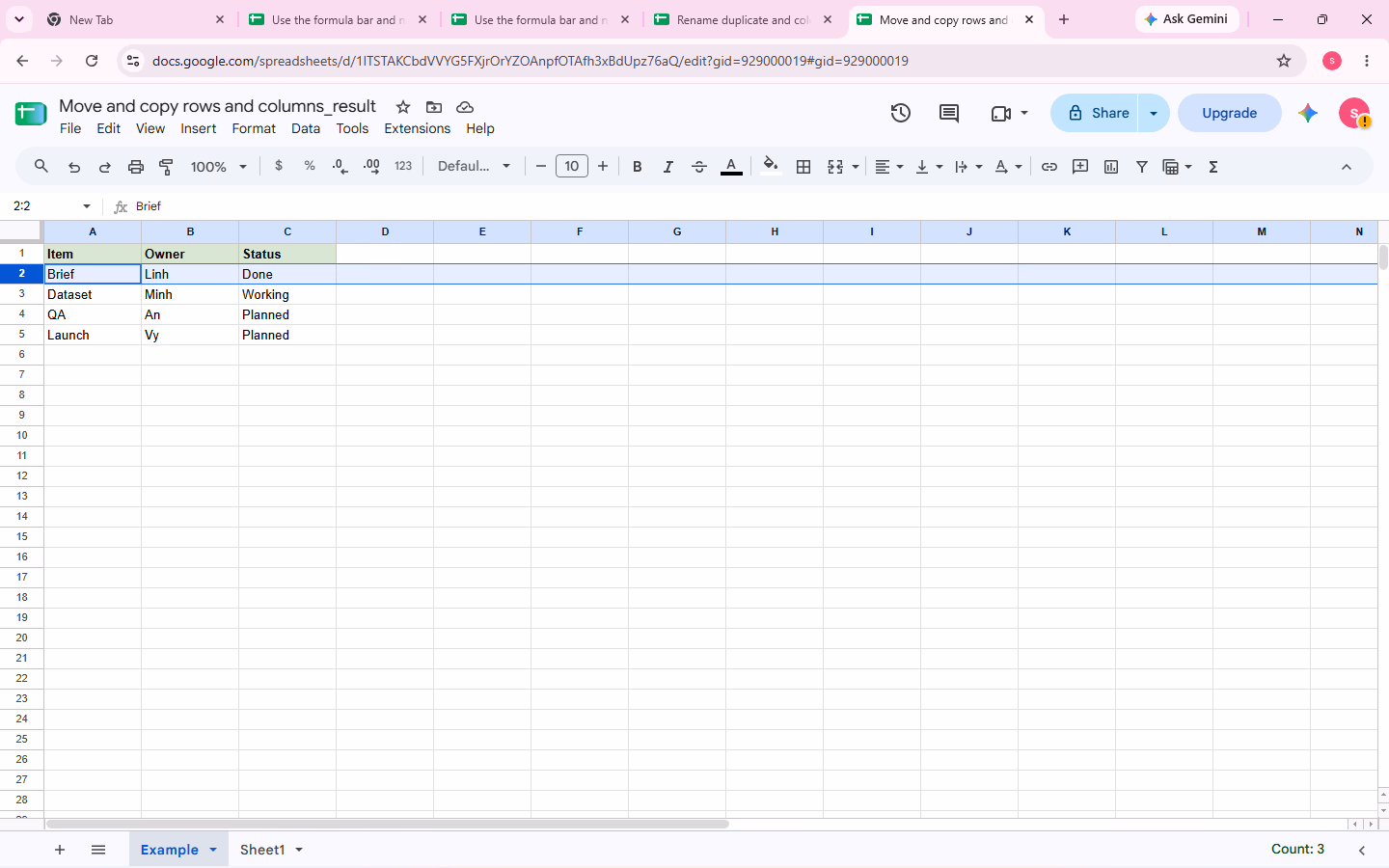The image size is (1389, 868).
Task: Click the Search the menus magnifier icon
Action: pos(41,167)
